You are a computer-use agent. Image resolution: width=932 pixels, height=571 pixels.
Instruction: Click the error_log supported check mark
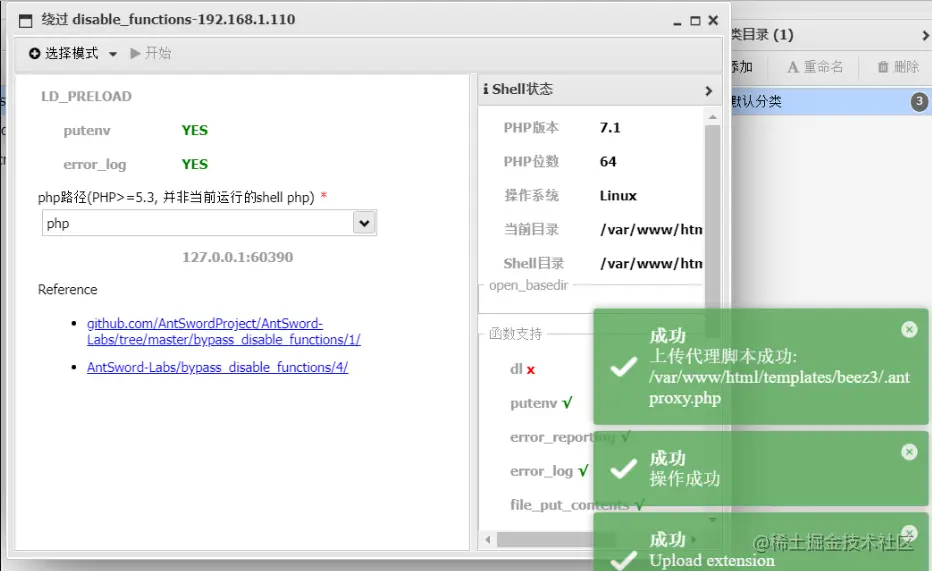point(583,471)
